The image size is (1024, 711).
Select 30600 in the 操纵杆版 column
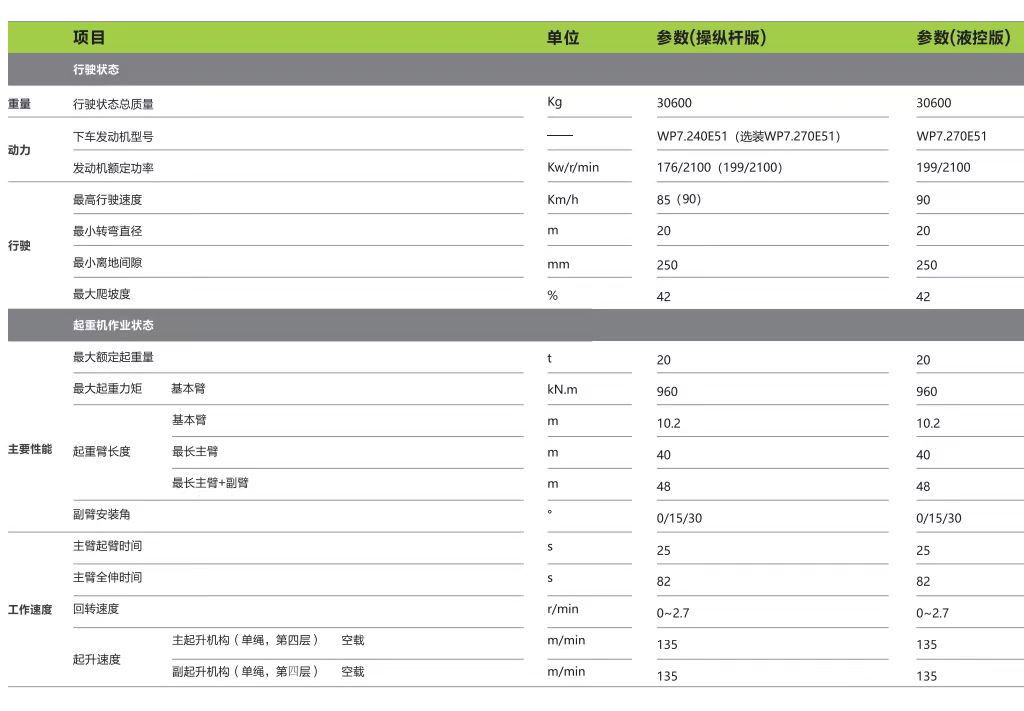[674, 103]
